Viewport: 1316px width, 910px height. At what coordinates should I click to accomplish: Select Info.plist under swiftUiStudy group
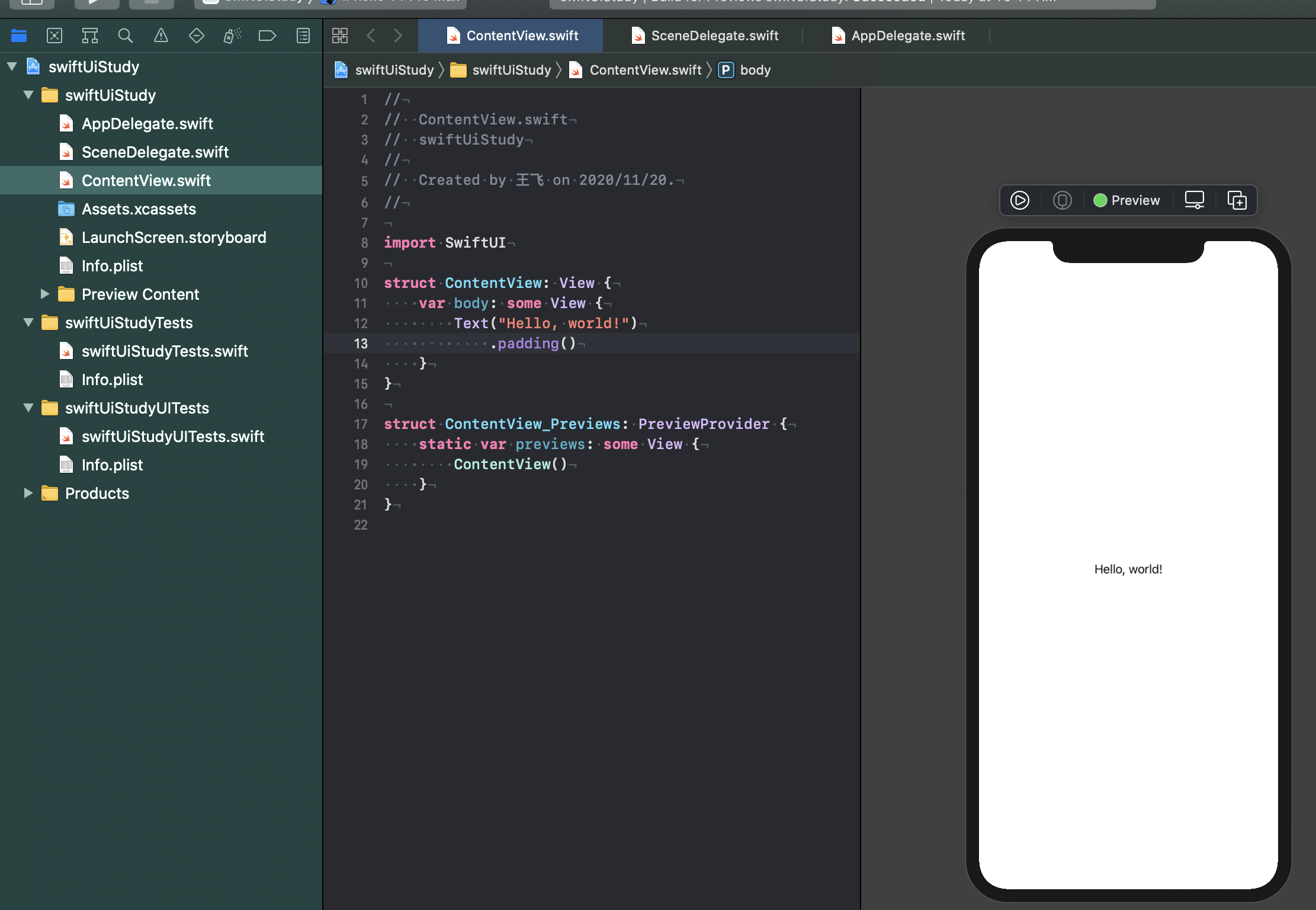click(x=161, y=265)
